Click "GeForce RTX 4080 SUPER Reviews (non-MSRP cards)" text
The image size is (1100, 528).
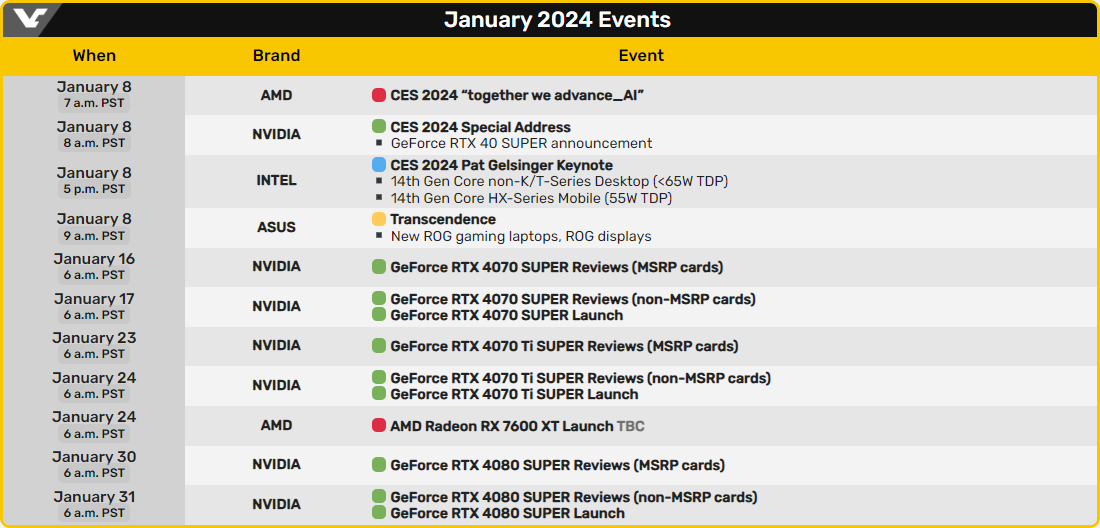pyautogui.click(x=574, y=498)
